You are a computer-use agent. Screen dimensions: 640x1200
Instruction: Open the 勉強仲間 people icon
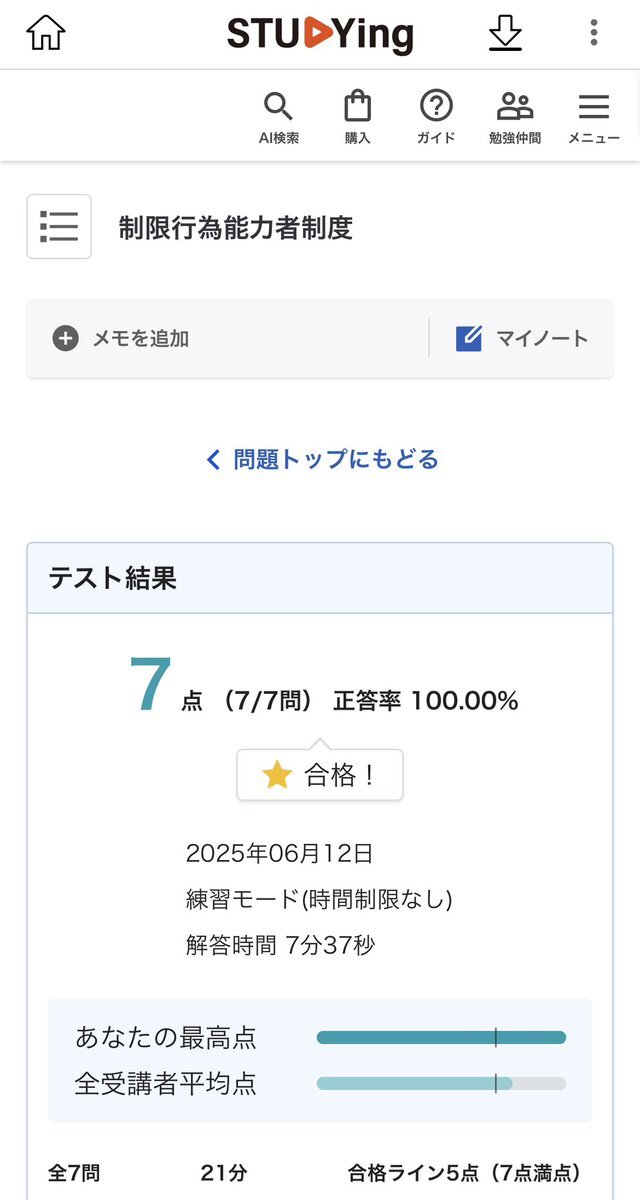(515, 116)
